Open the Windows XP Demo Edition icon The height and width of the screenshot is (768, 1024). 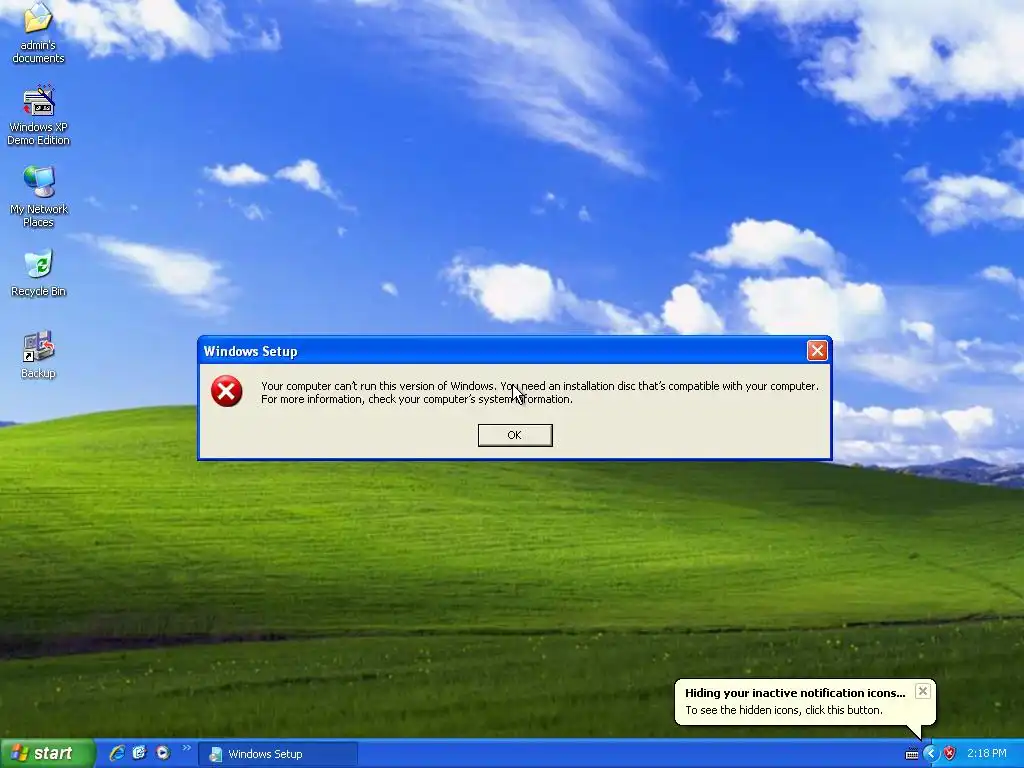[x=38, y=115]
